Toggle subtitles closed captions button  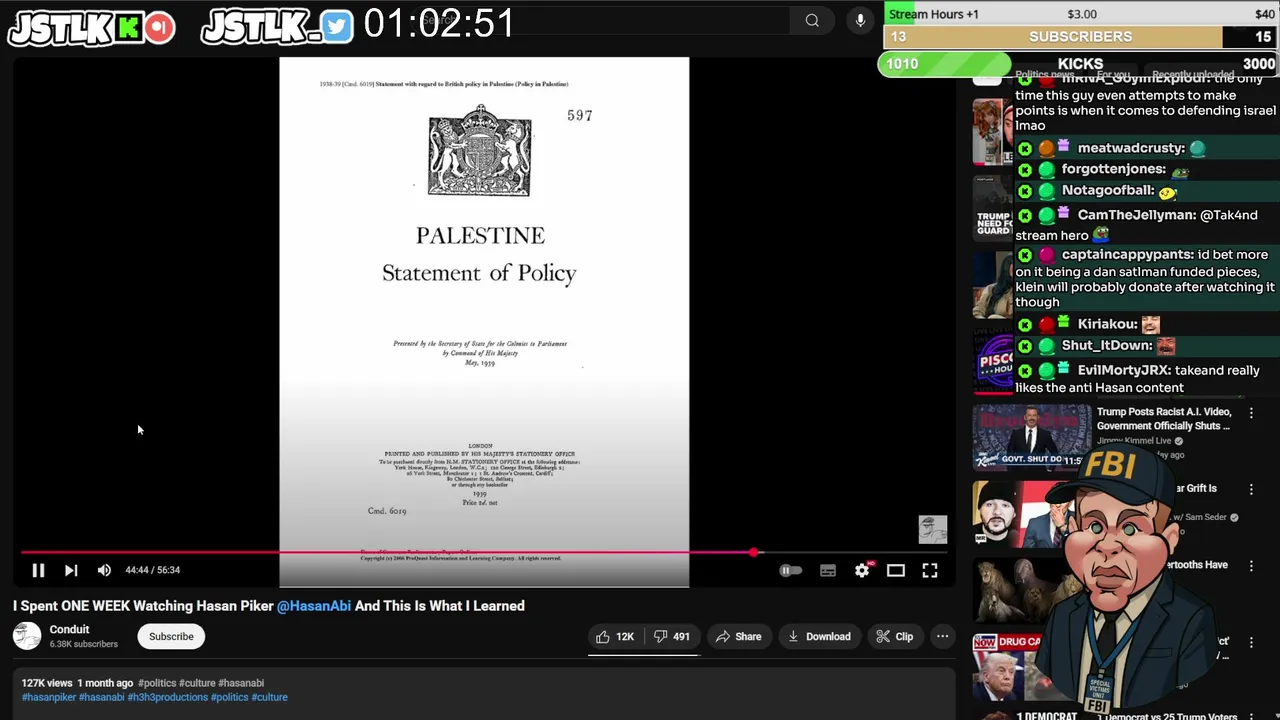click(828, 570)
